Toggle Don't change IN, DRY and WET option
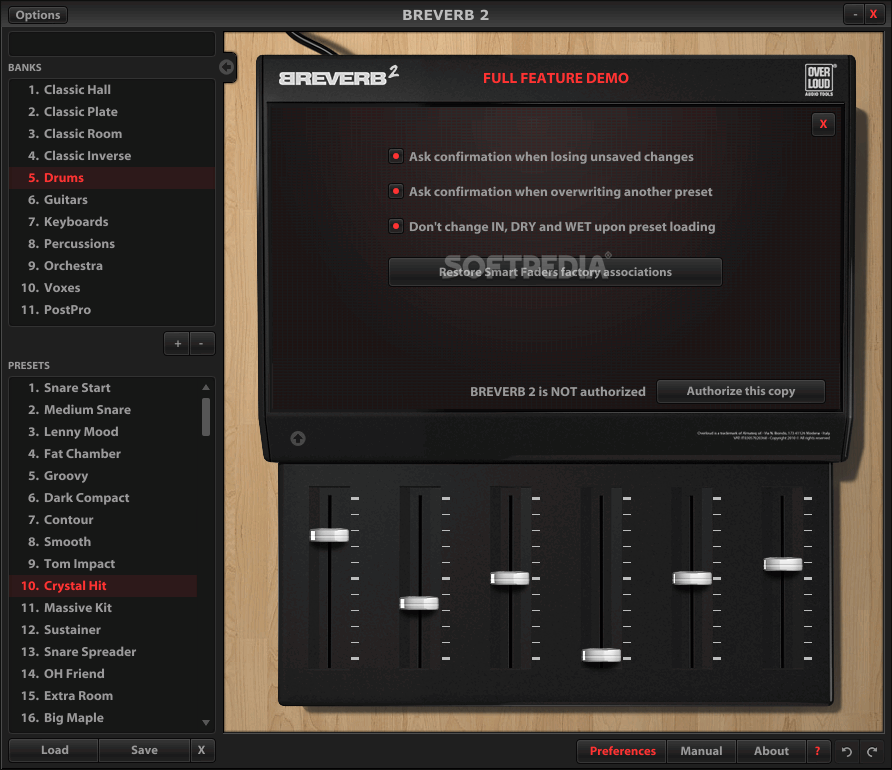The image size is (892, 770). [x=396, y=226]
